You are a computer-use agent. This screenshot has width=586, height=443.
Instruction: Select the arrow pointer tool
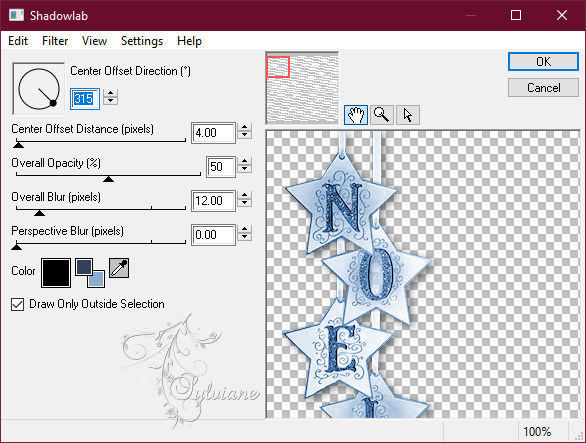tap(408, 115)
